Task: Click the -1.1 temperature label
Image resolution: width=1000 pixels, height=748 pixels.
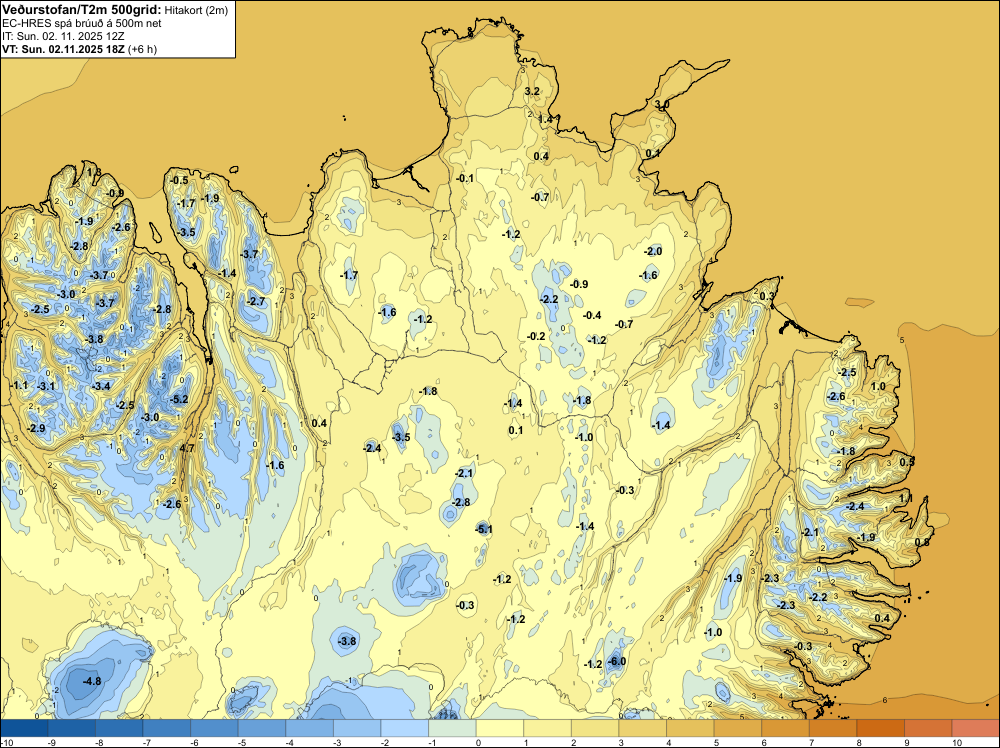Action: coord(19,385)
